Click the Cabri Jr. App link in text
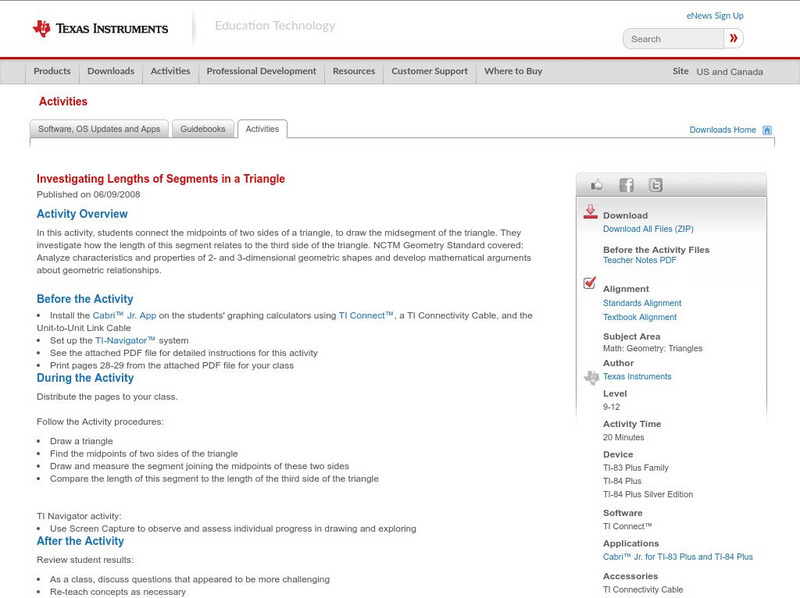Viewport: 800px width, 598px height. tap(124, 315)
